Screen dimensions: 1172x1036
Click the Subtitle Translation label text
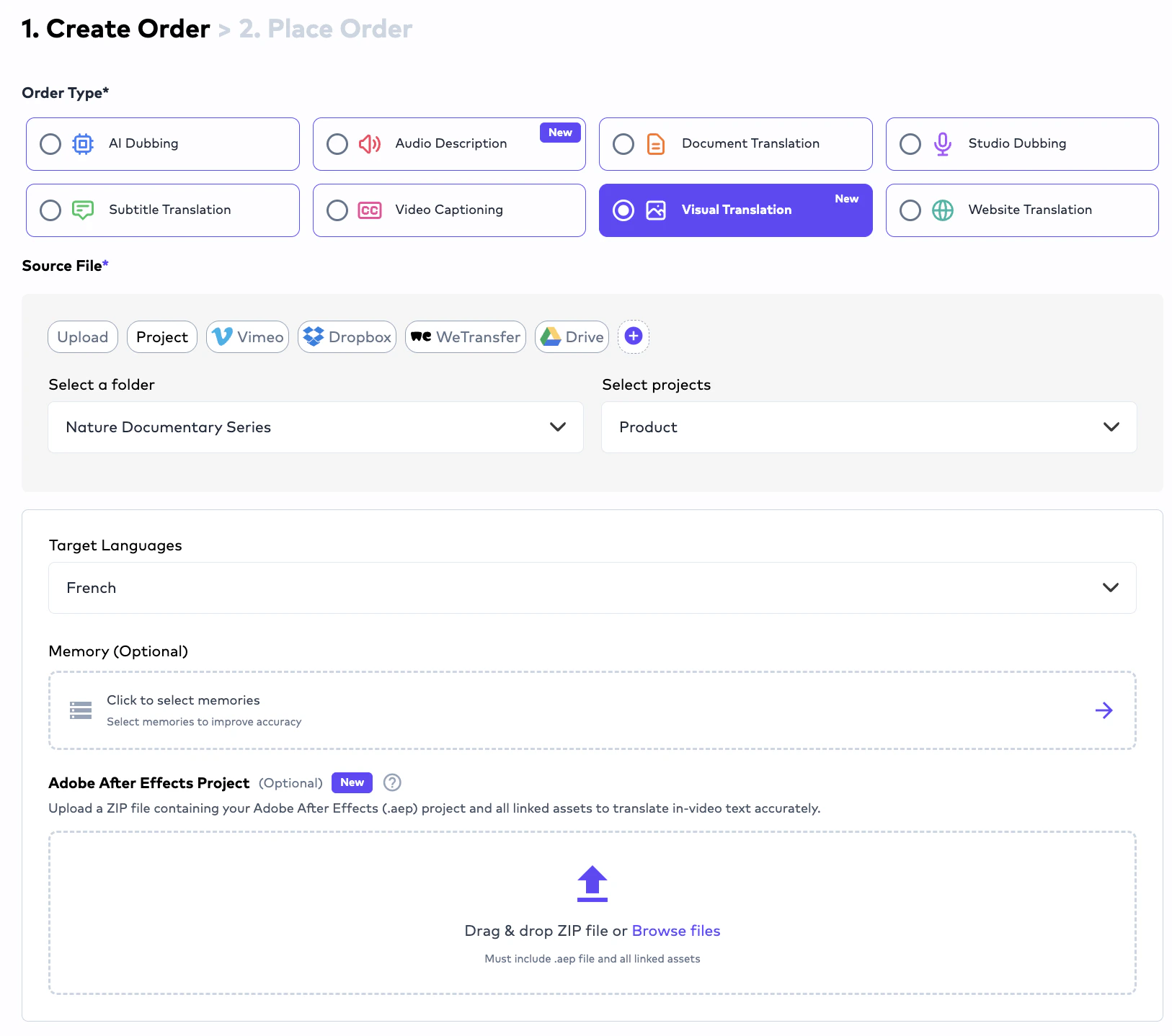tap(170, 210)
